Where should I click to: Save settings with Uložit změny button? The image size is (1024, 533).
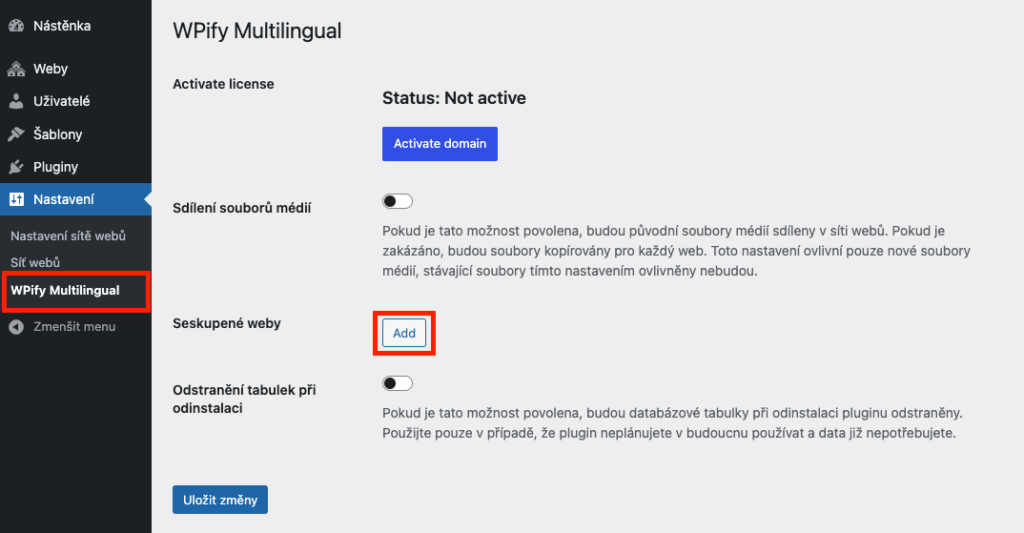click(x=220, y=500)
